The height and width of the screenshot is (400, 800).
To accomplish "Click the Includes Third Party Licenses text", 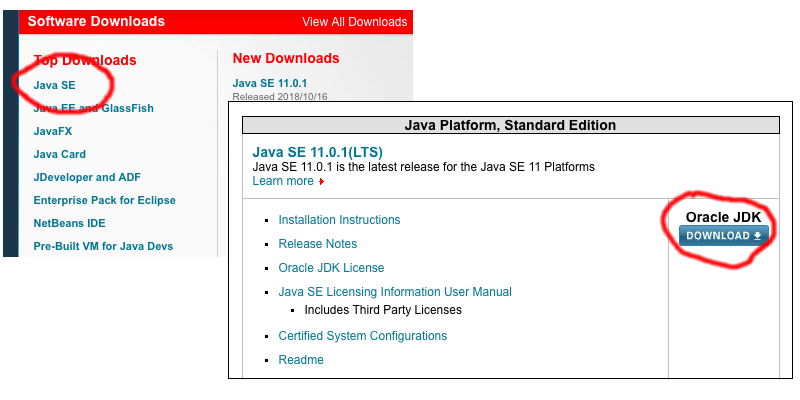I will [x=383, y=310].
